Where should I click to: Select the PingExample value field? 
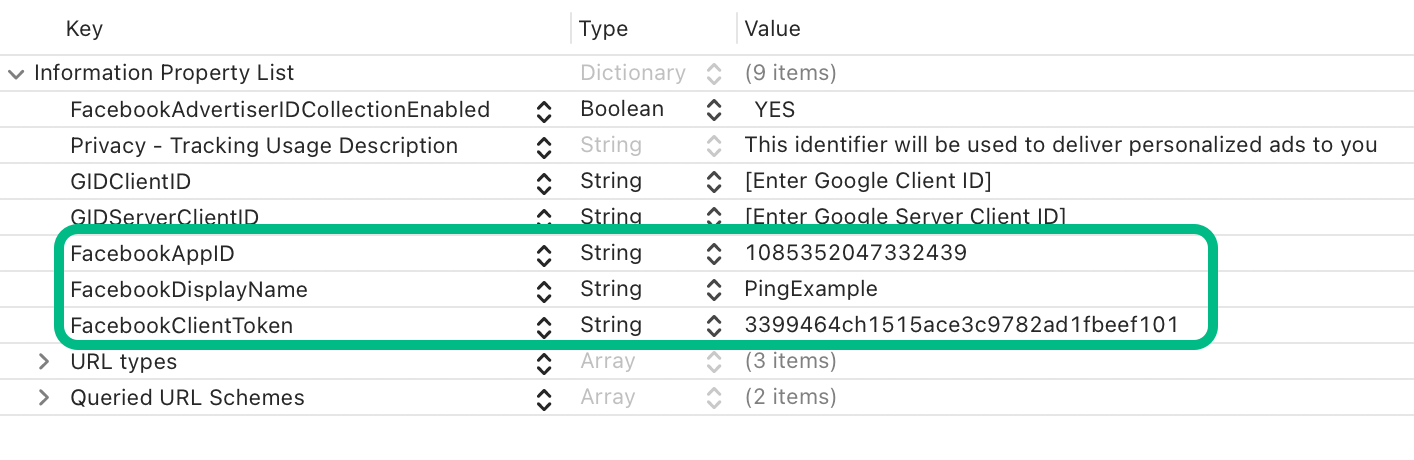click(810, 289)
